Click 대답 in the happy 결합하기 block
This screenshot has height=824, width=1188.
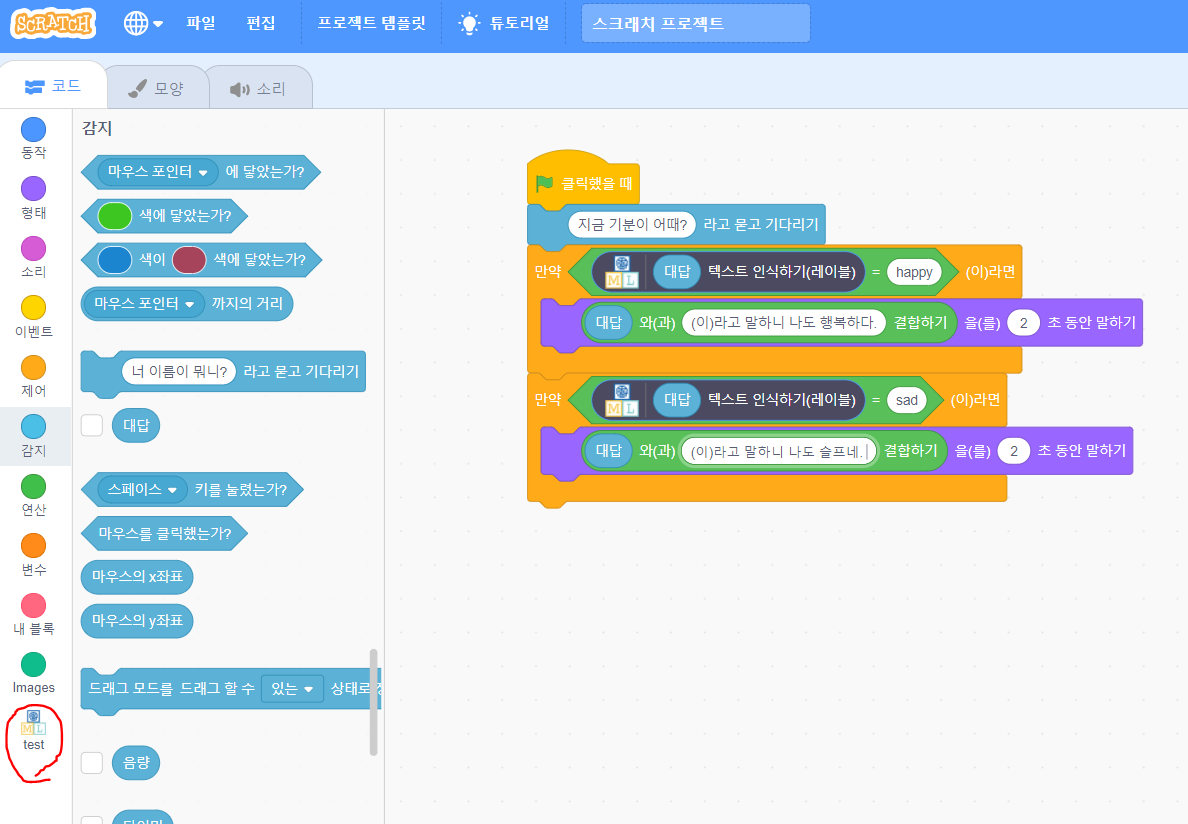click(x=608, y=323)
